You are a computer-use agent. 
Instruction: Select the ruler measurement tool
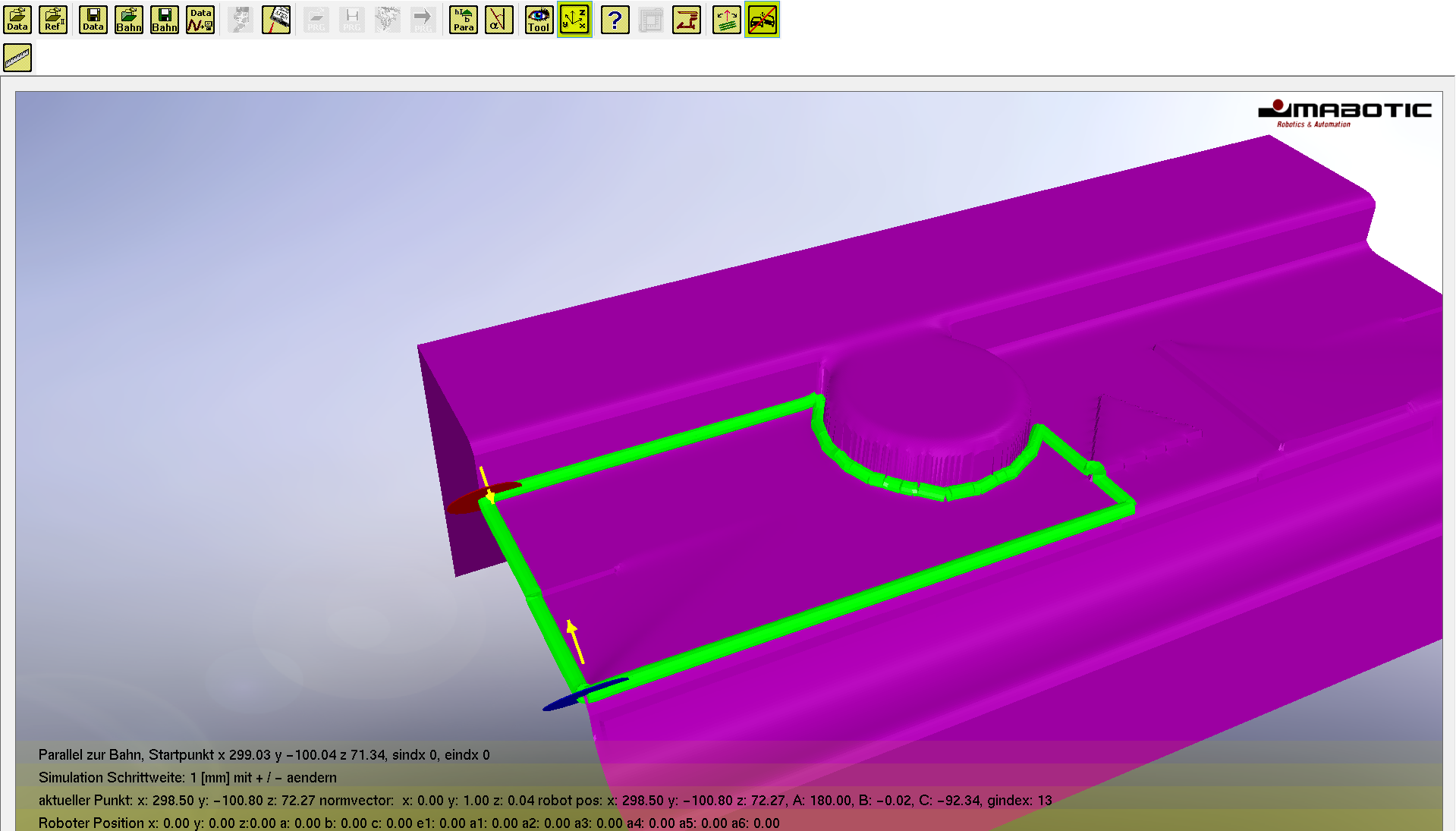click(17, 58)
